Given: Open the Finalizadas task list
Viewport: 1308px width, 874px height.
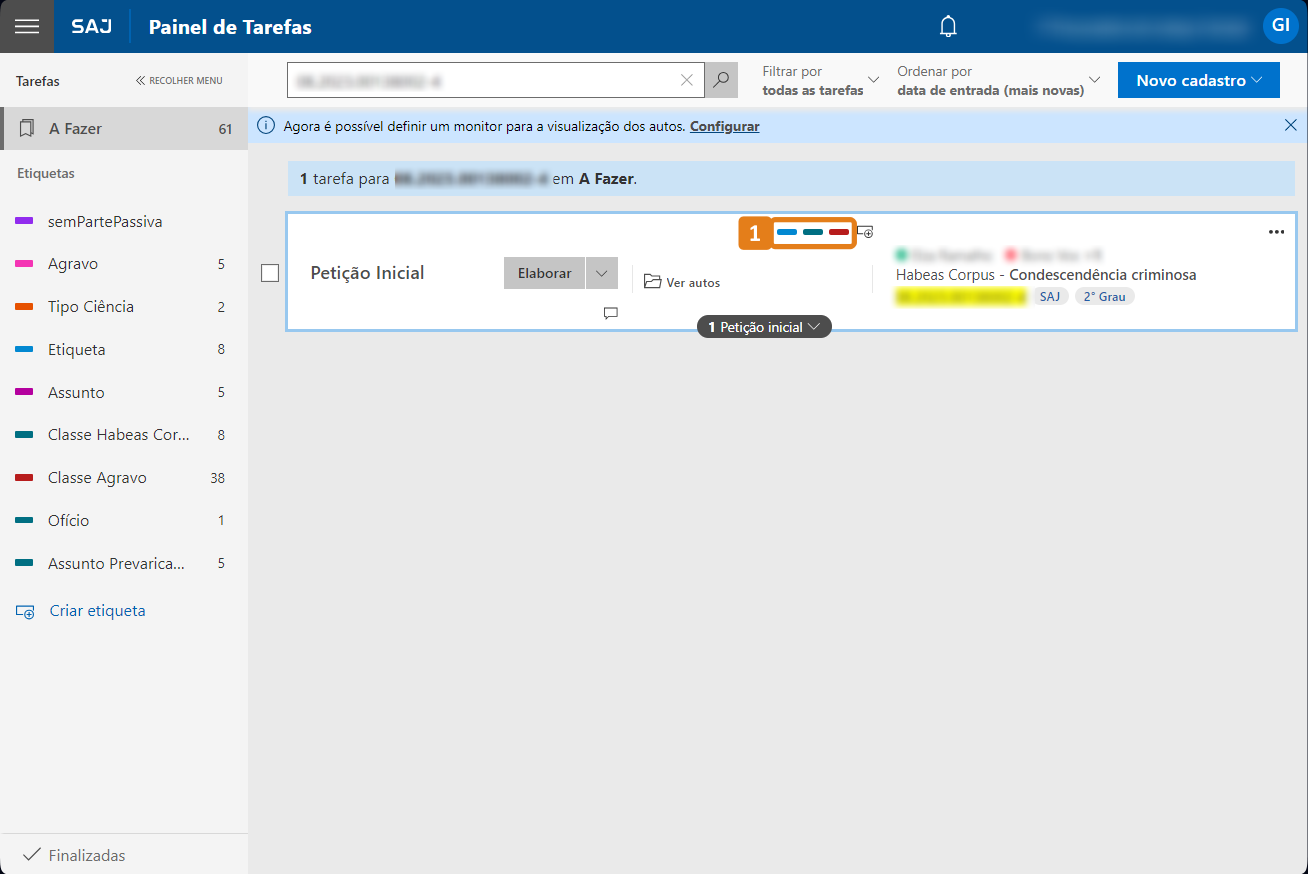Looking at the screenshot, I should tap(86, 855).
